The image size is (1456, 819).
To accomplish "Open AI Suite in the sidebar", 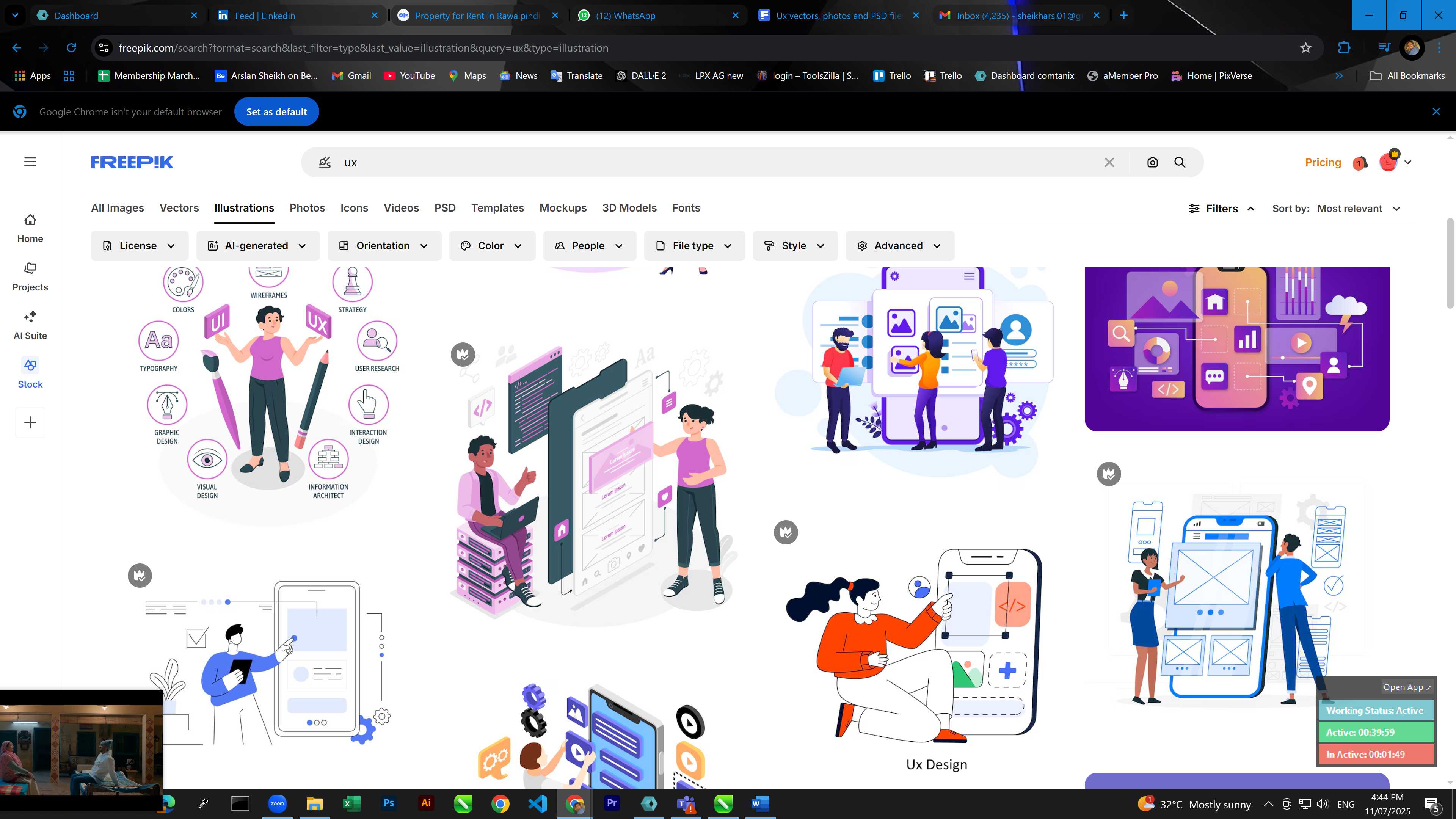I will (x=30, y=325).
